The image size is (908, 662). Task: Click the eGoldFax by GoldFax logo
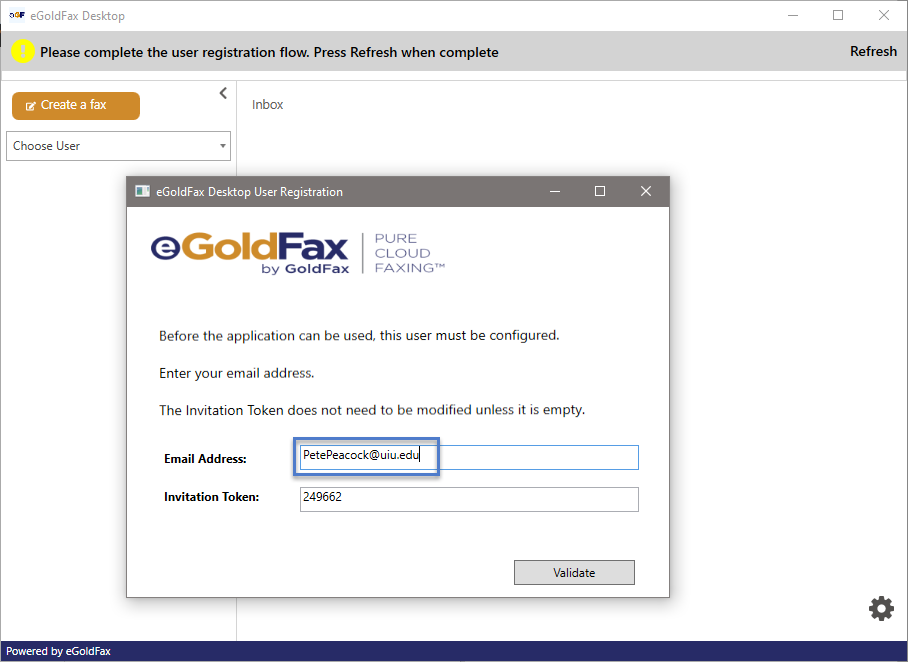(250, 253)
